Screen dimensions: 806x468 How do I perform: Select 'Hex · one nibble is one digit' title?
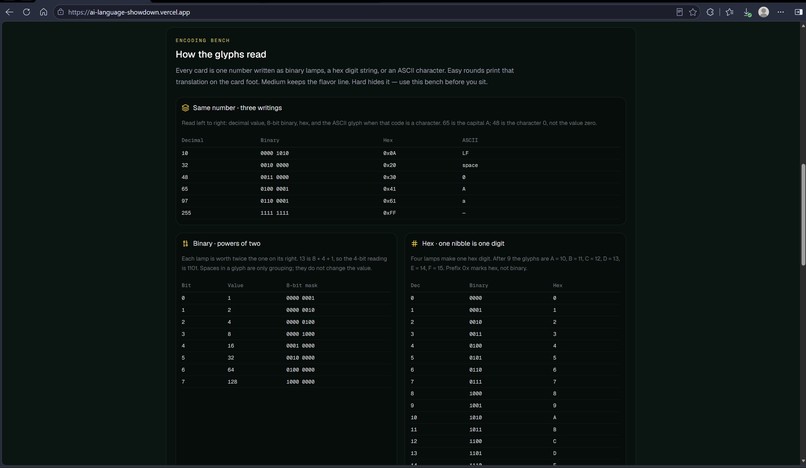tap(463, 244)
